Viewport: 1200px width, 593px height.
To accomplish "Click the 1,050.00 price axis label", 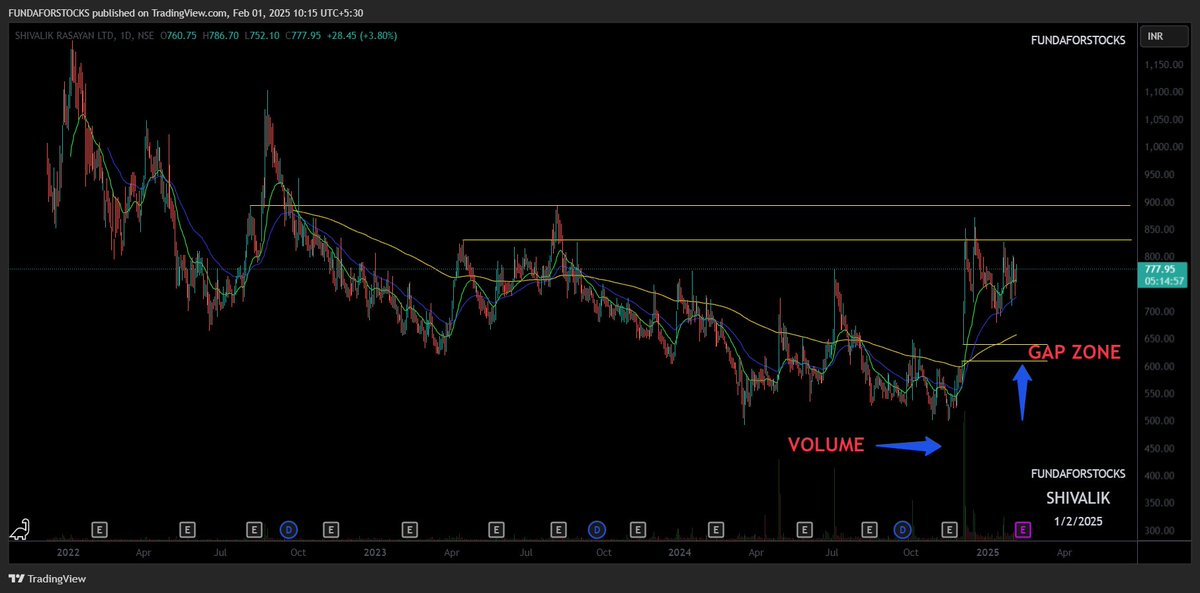I will pos(1163,120).
